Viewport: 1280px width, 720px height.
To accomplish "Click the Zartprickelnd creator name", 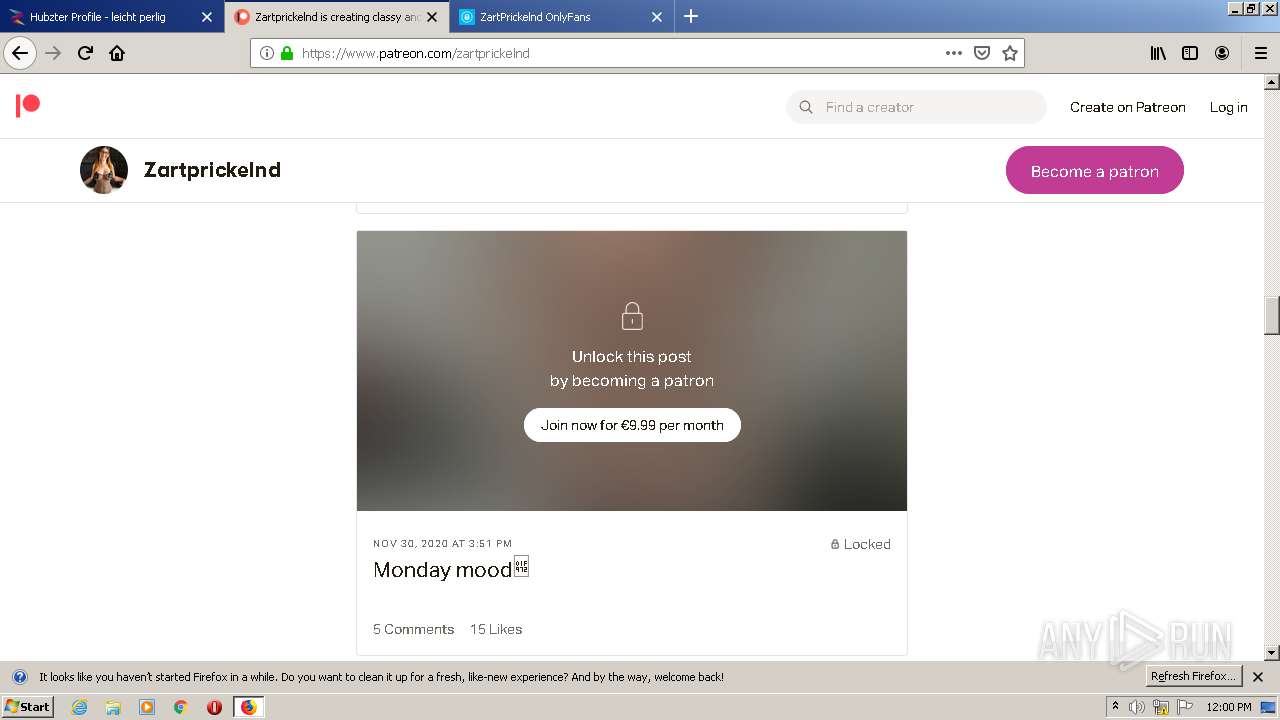I will pos(212,170).
